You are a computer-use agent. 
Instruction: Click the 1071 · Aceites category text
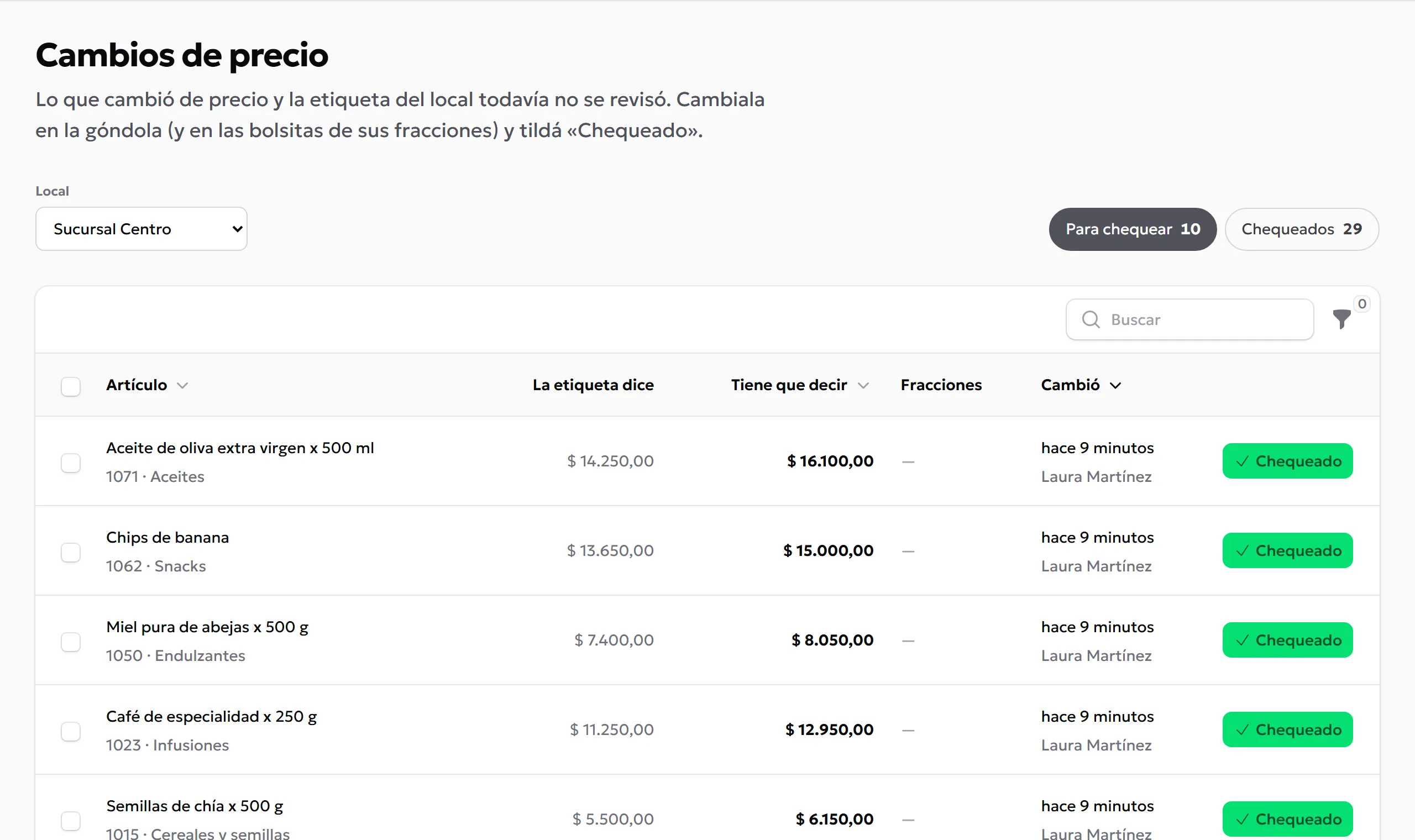[155, 476]
